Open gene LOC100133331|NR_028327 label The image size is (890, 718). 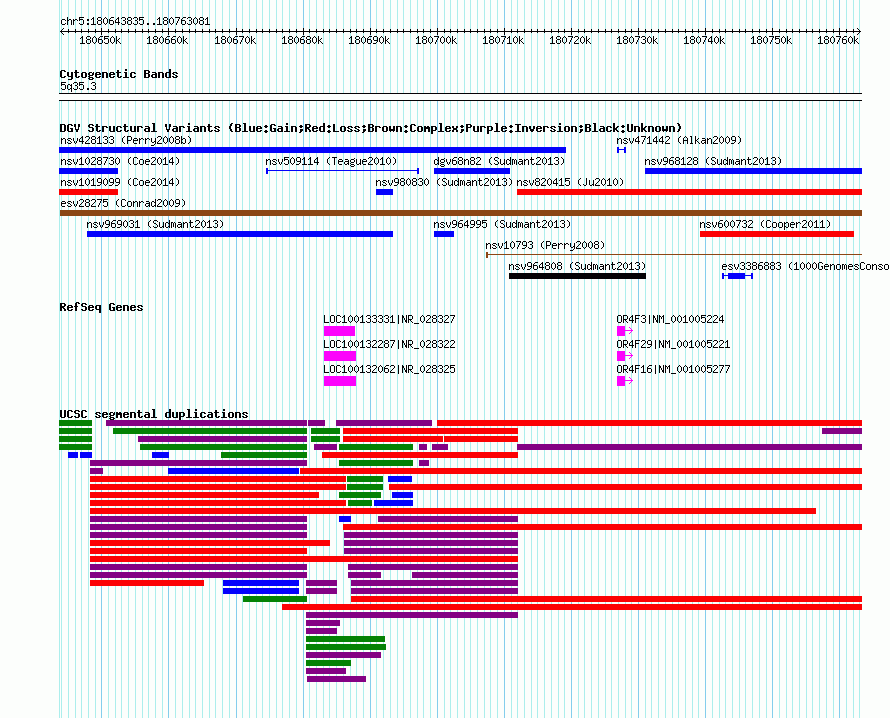(389, 319)
